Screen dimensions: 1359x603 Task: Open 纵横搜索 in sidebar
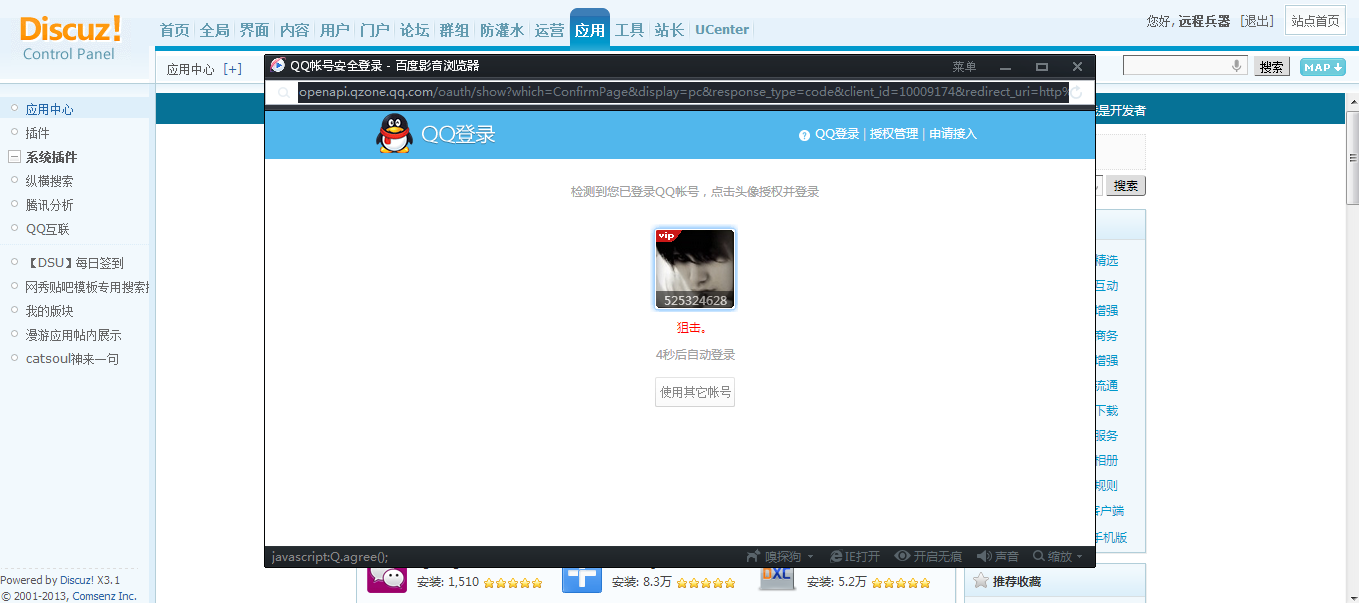click(x=49, y=181)
